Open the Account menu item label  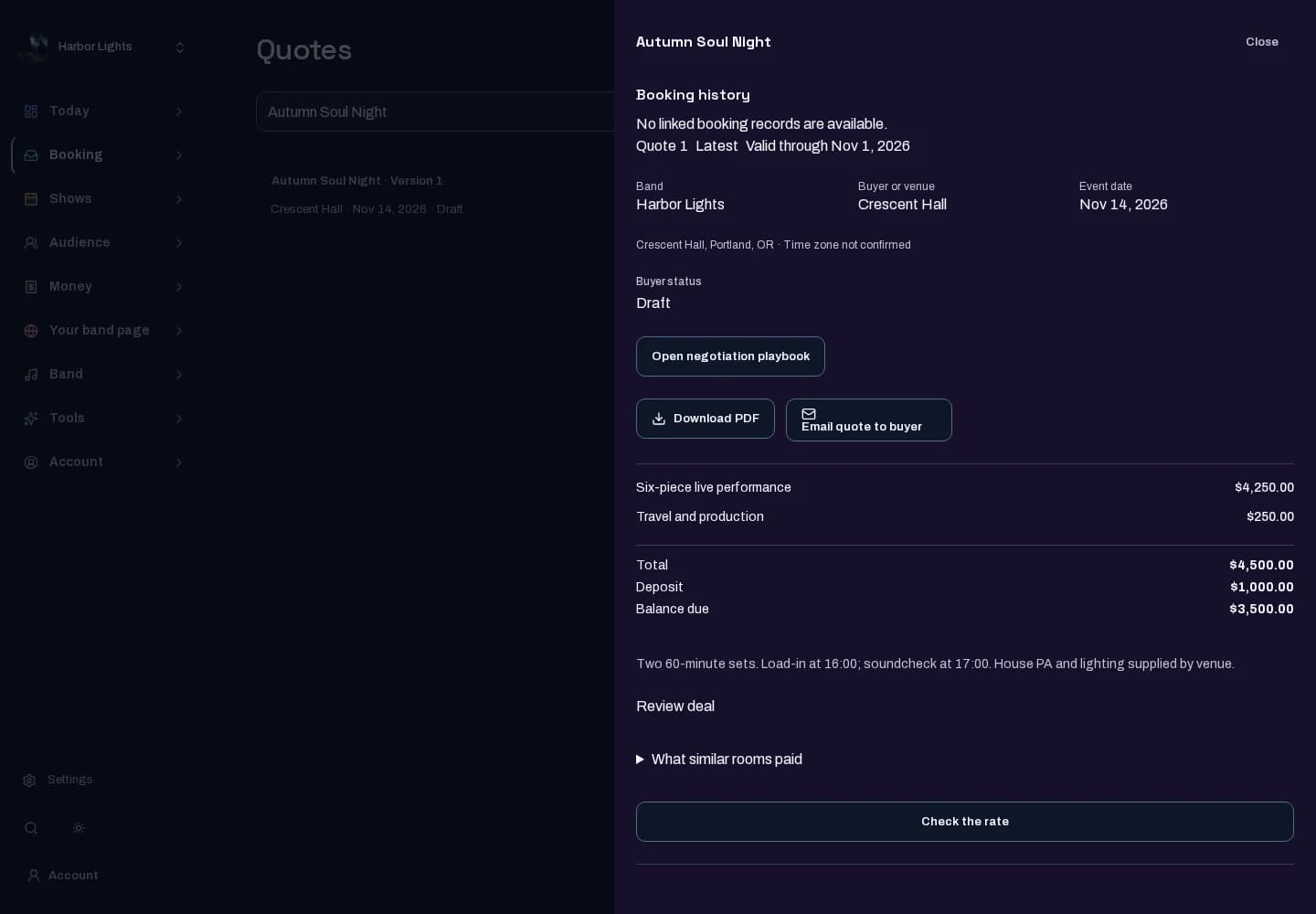76,462
